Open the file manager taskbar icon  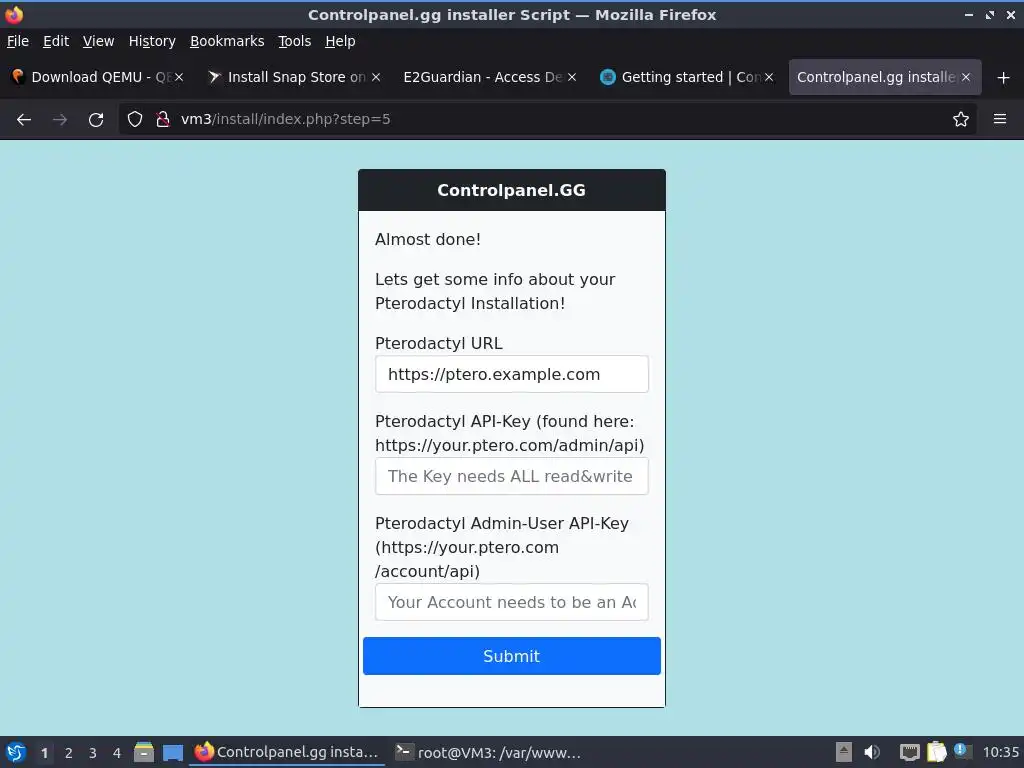(x=144, y=752)
